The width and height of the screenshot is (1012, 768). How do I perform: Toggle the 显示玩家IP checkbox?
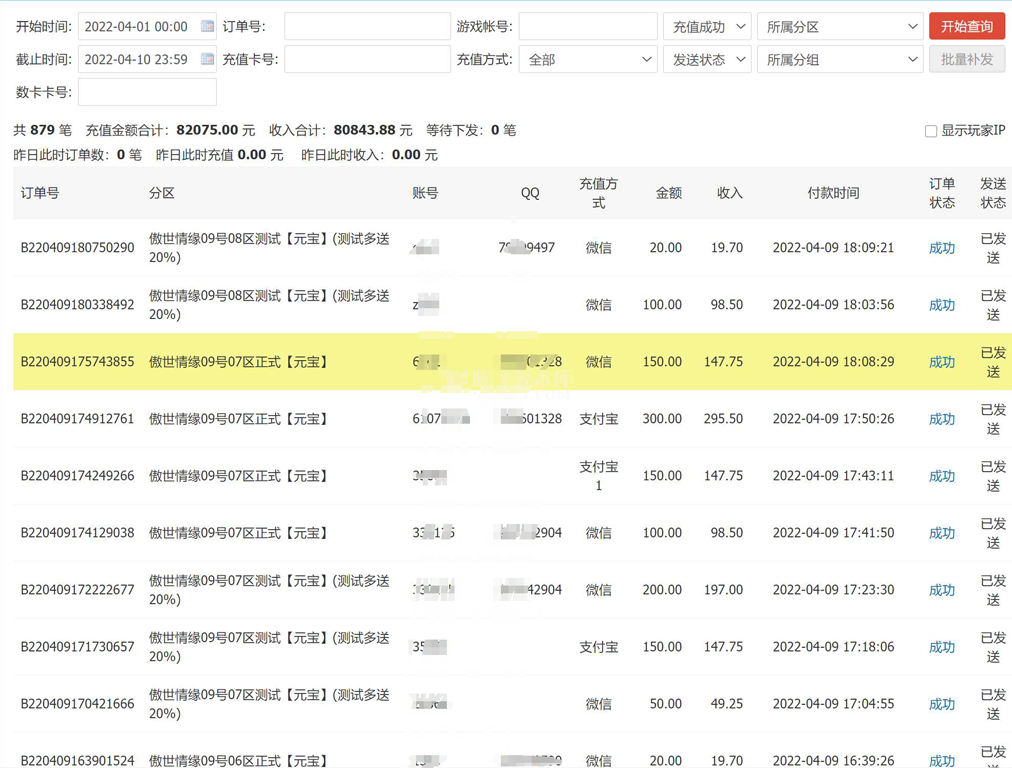(x=931, y=131)
